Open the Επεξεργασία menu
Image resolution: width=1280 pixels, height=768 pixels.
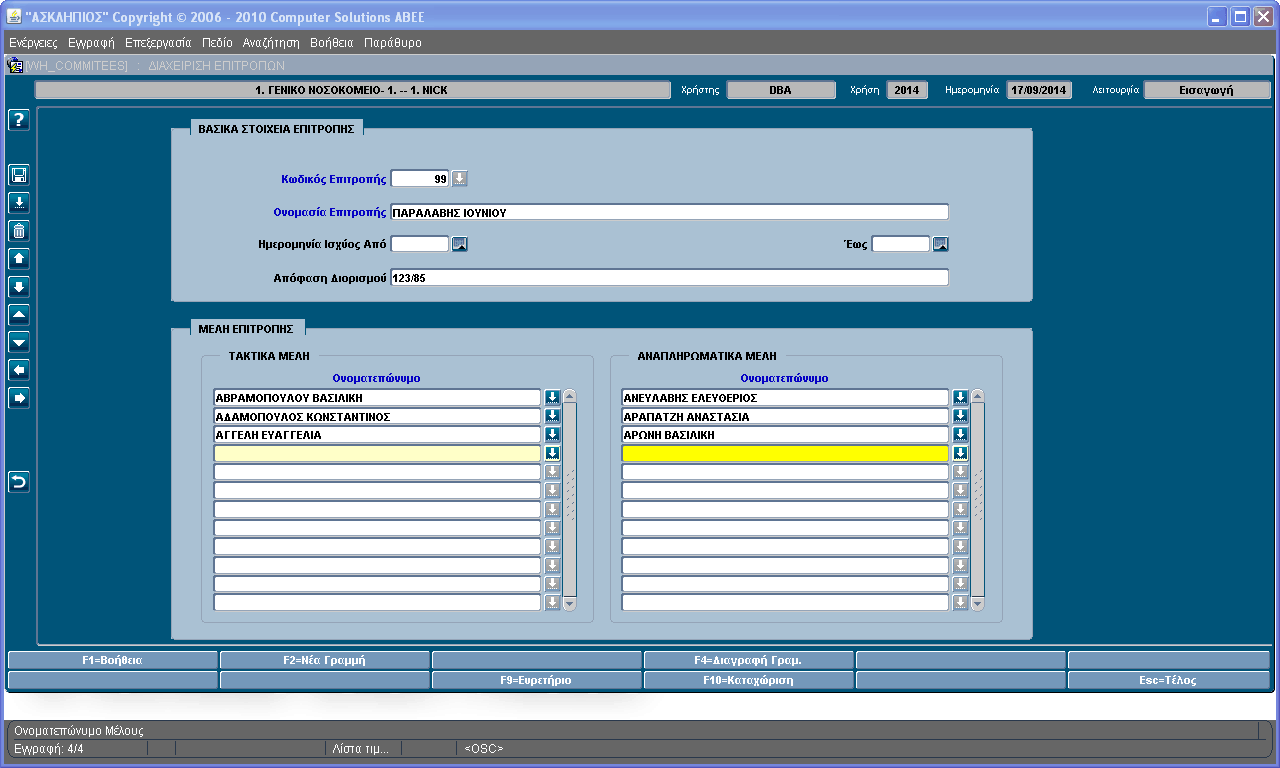(158, 43)
